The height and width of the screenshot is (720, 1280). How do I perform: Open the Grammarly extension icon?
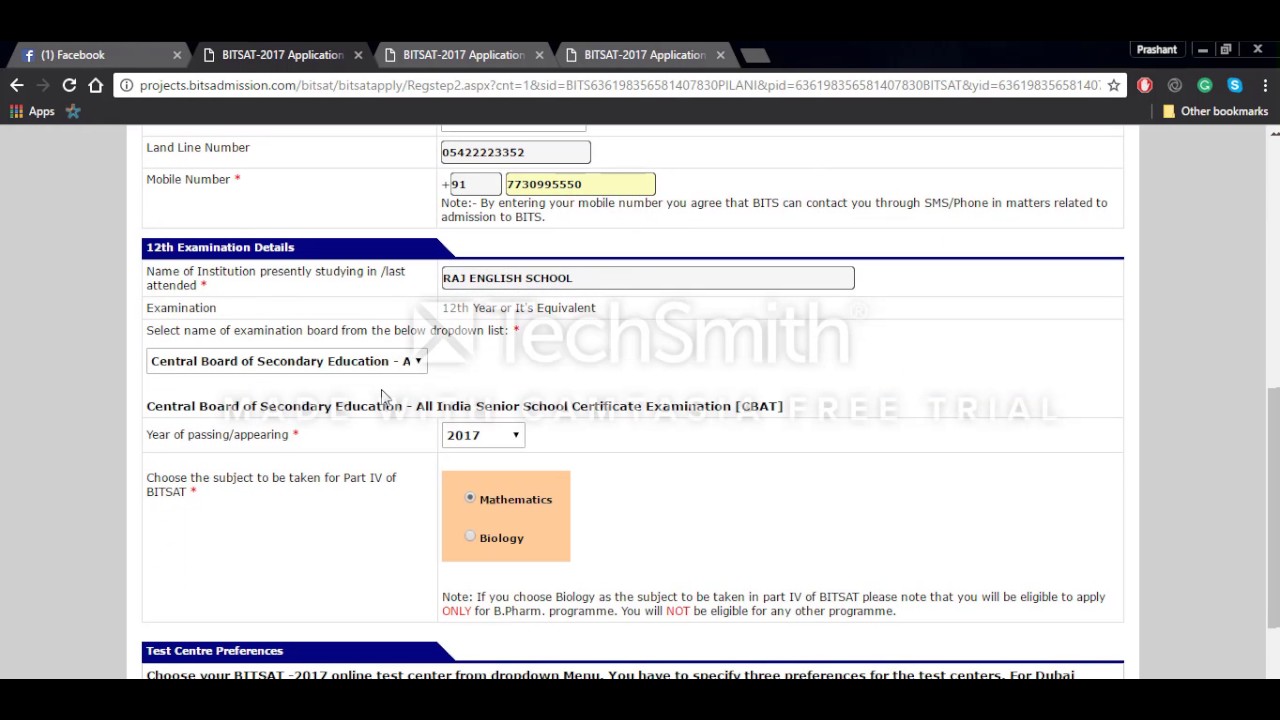[1205, 85]
